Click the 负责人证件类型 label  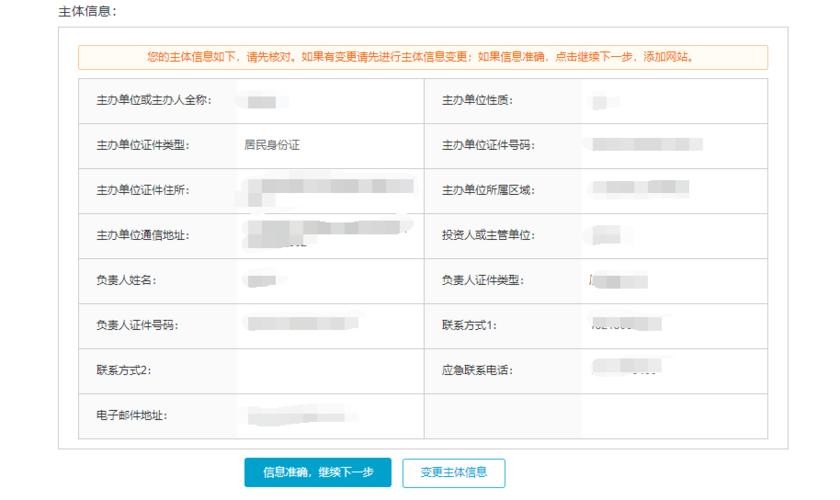(483, 280)
